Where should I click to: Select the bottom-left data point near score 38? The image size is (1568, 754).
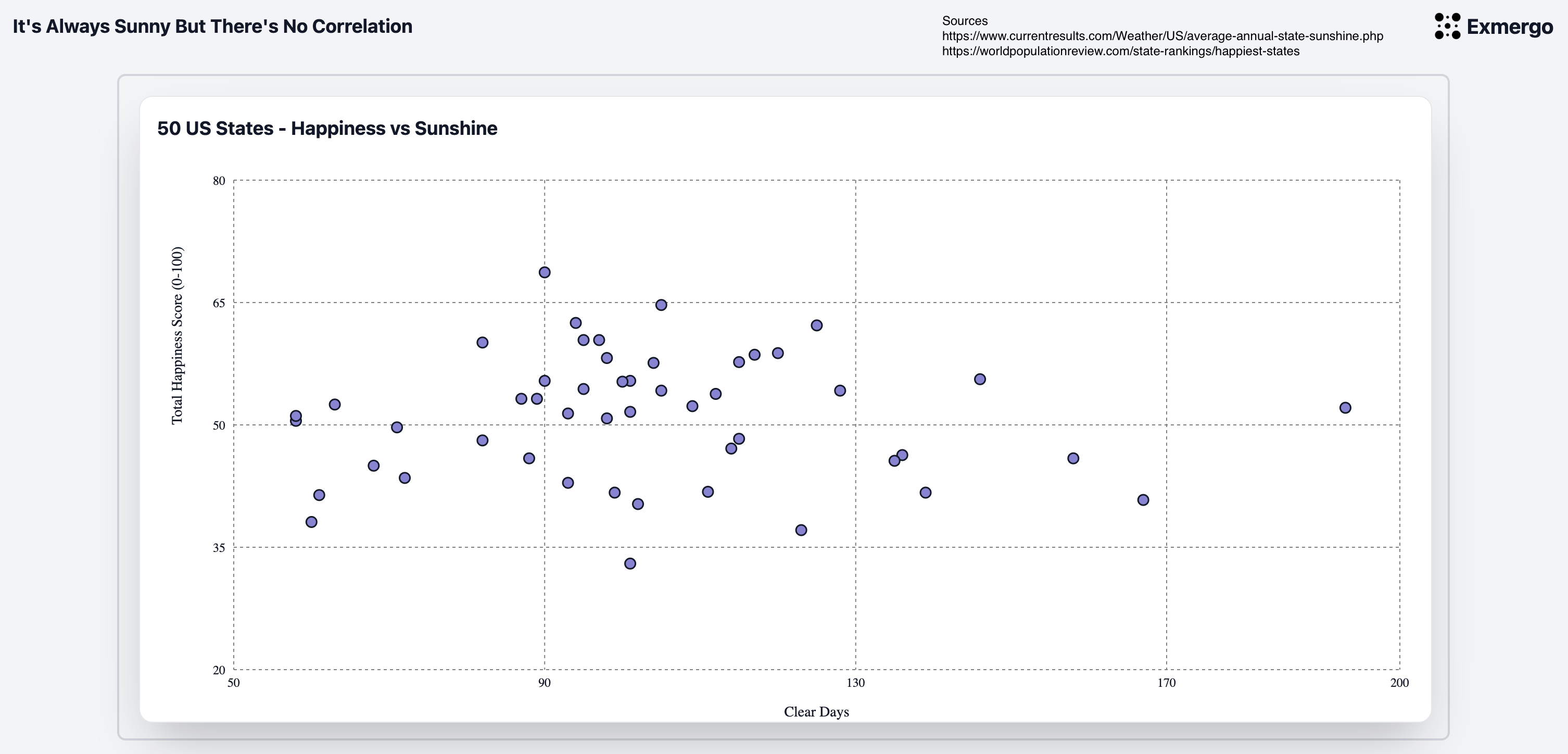pyautogui.click(x=311, y=522)
